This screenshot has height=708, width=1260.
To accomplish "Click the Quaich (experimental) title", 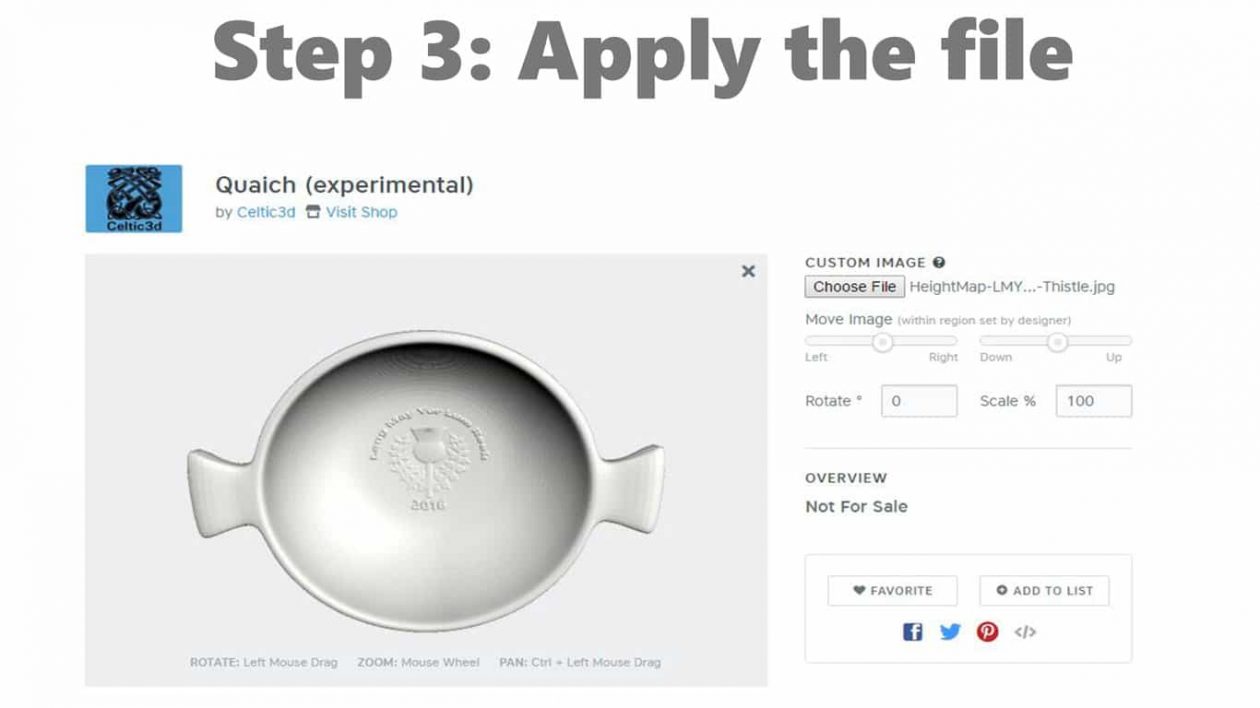I will [x=344, y=185].
